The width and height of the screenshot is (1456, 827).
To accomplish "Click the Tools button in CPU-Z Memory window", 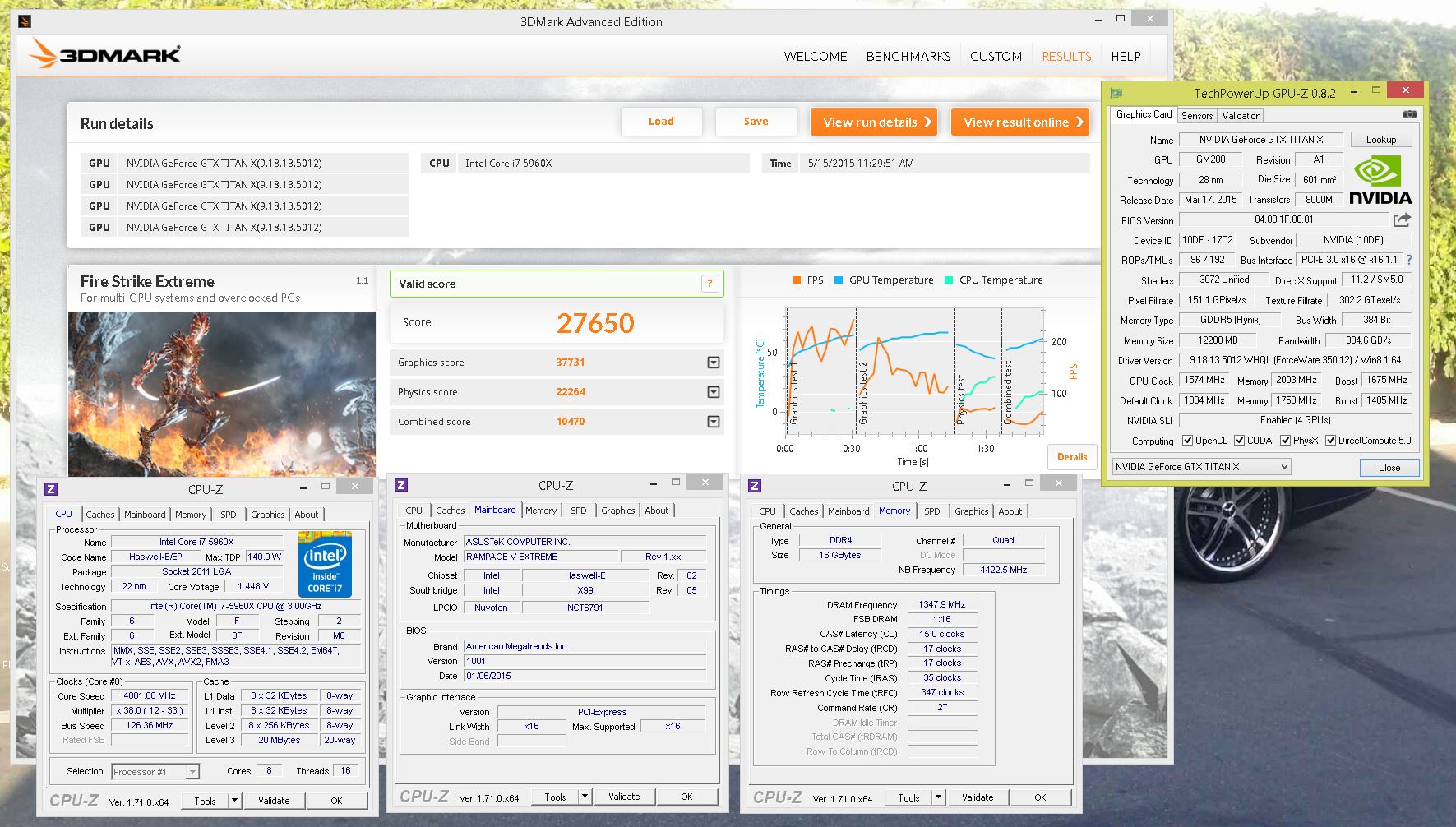I will 908,797.
